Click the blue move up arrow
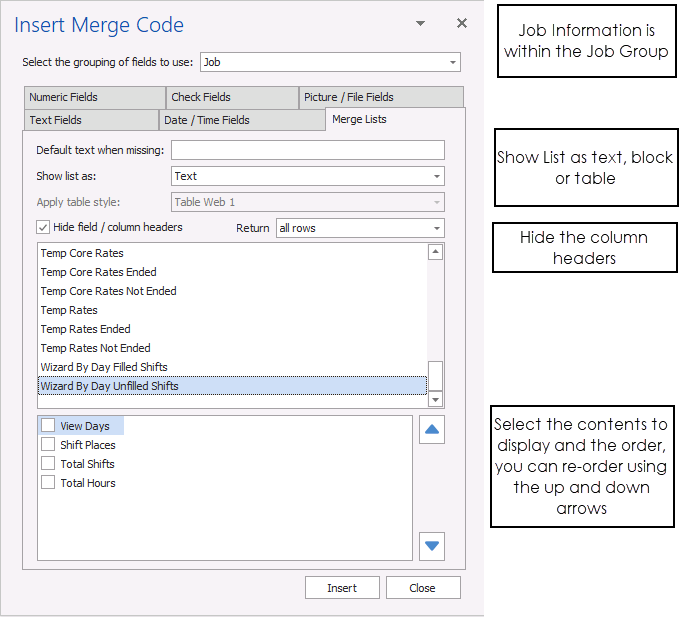This screenshot has width=681, height=617. coord(431,430)
